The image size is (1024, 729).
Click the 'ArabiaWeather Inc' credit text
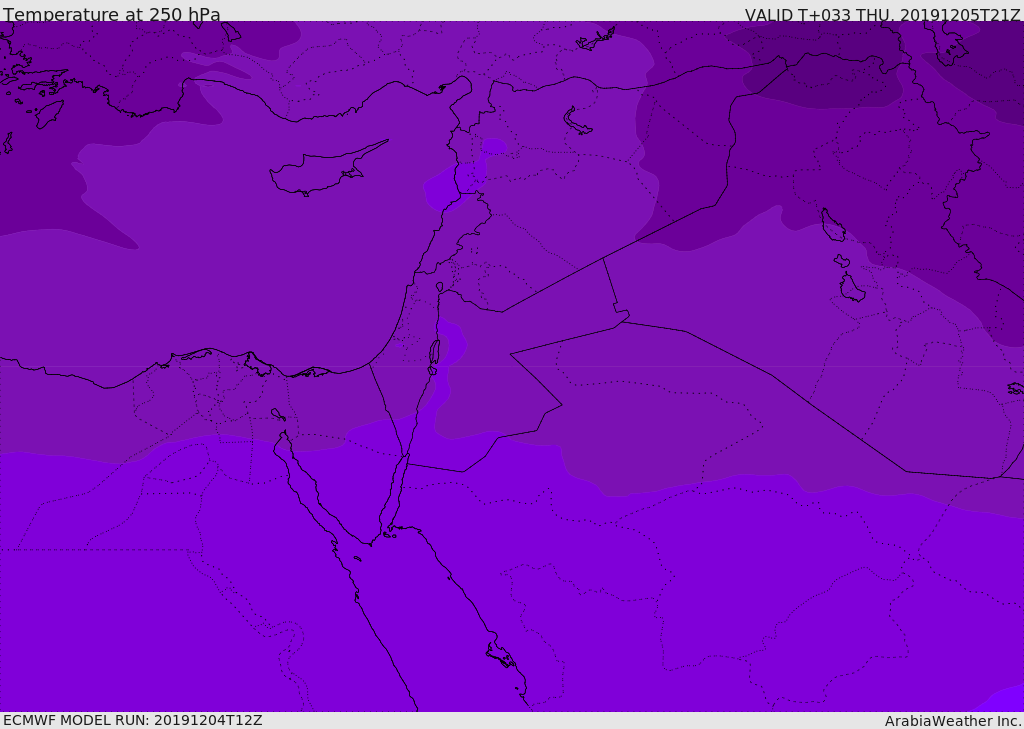pos(952,721)
